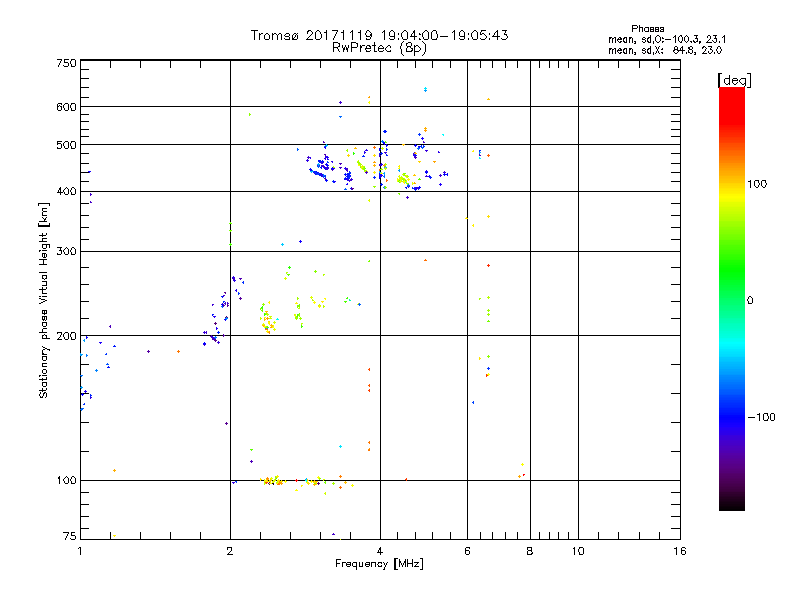Click the '[deg]' label above the color bar
The image size is (800, 600).
click(735, 80)
